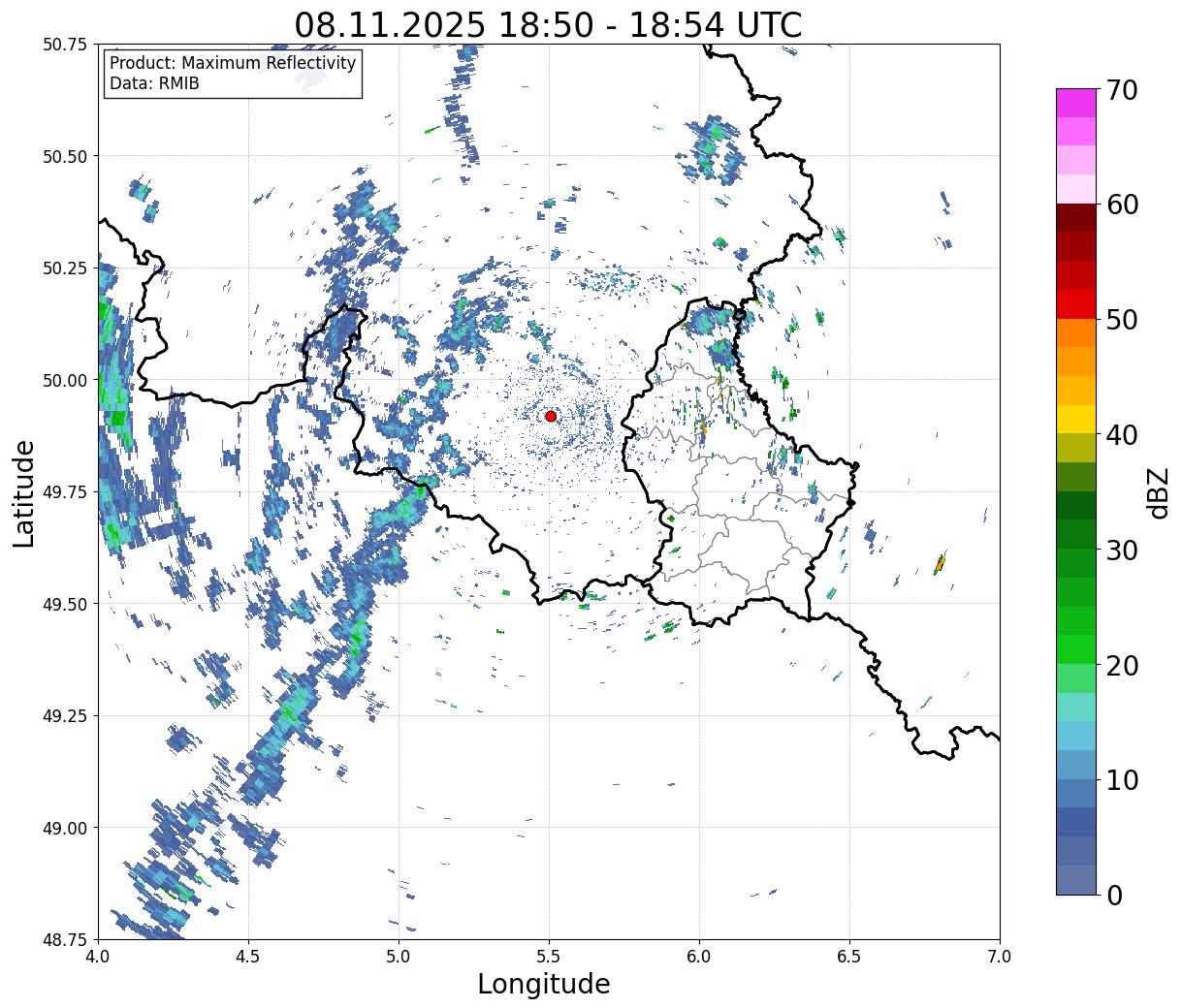Click the colorbar tick label '10'
The height and width of the screenshot is (1008, 1182).
1122,779
